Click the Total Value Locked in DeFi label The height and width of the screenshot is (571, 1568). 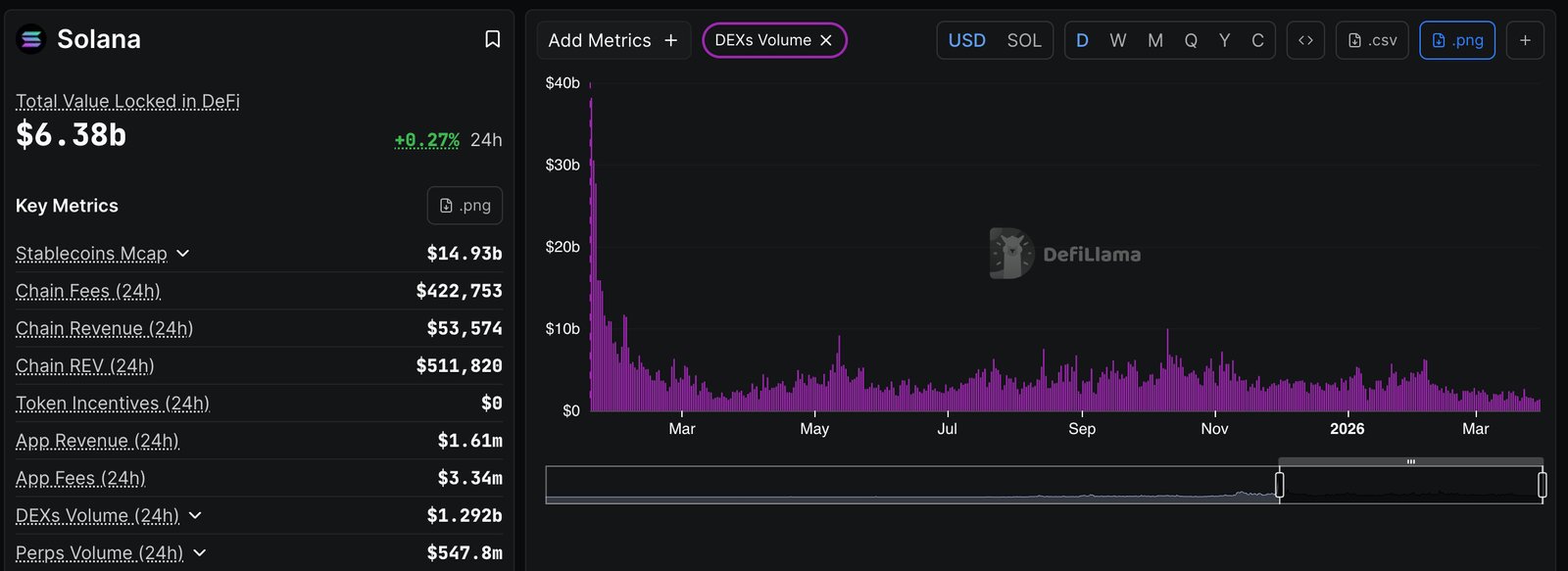point(127,101)
